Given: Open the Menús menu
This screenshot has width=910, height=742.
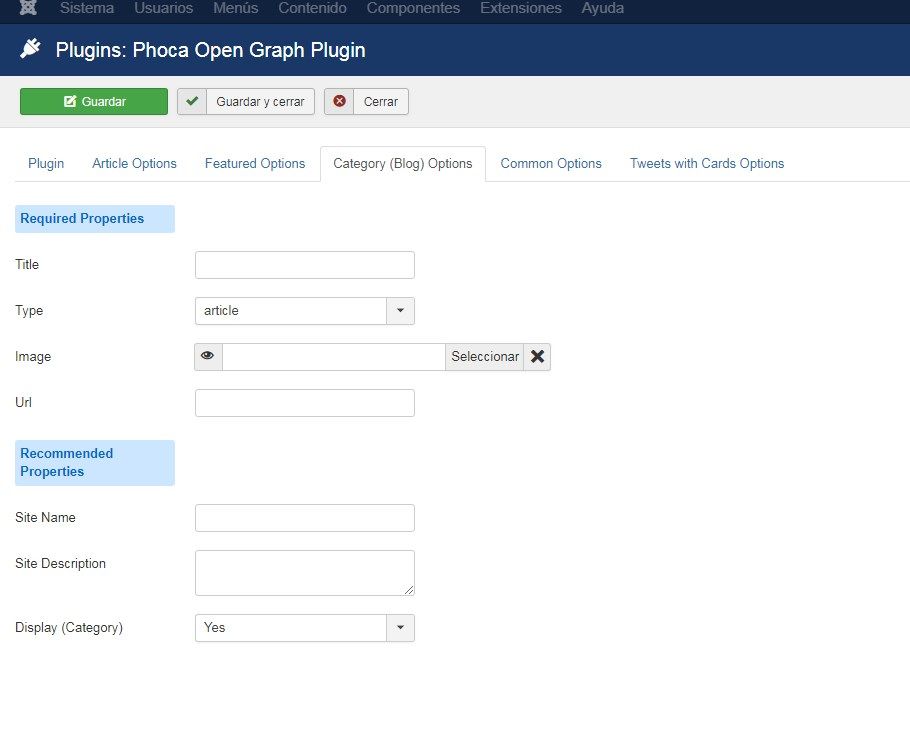Looking at the screenshot, I should click(236, 8).
